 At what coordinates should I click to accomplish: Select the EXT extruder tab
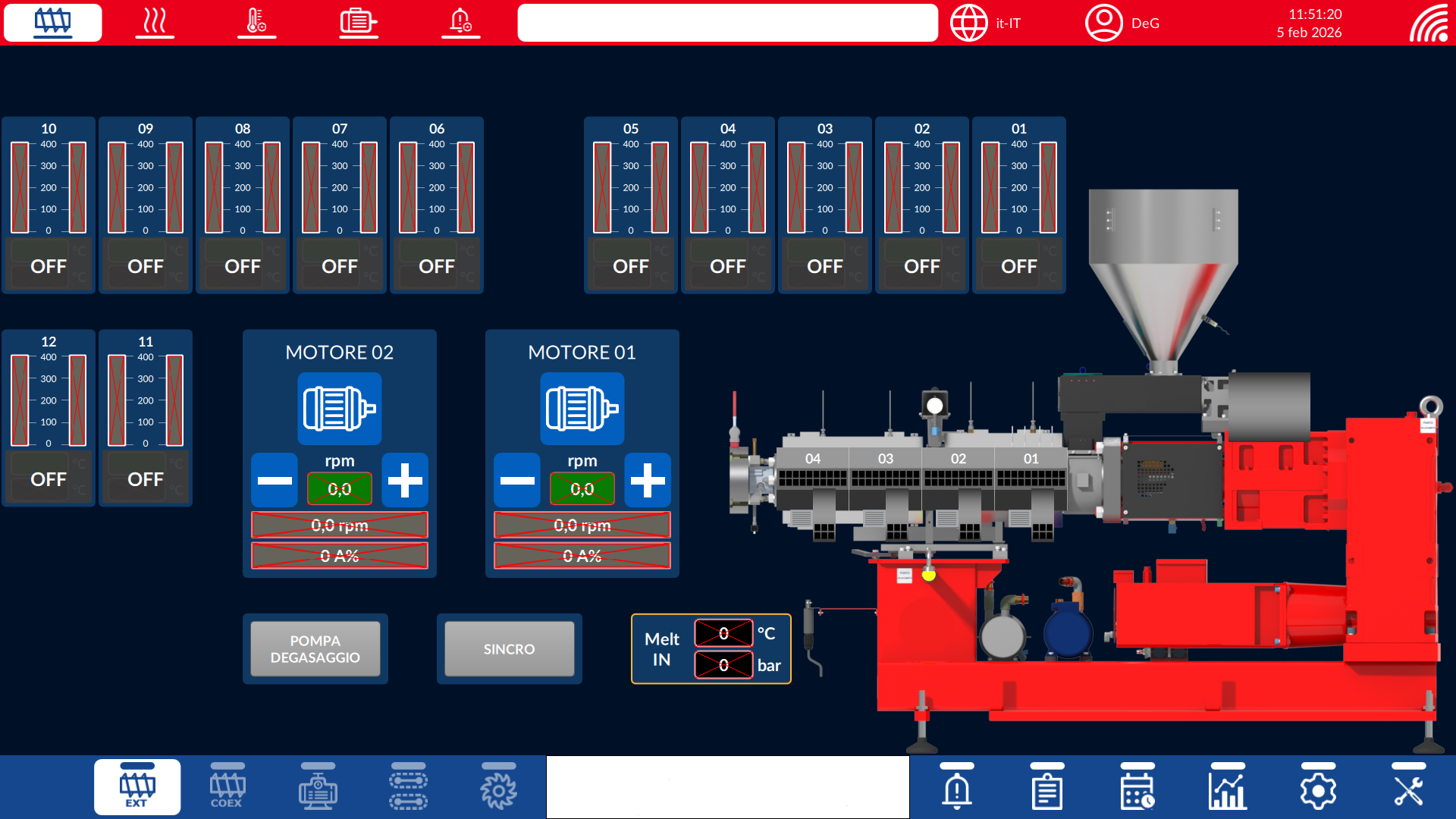[137, 788]
